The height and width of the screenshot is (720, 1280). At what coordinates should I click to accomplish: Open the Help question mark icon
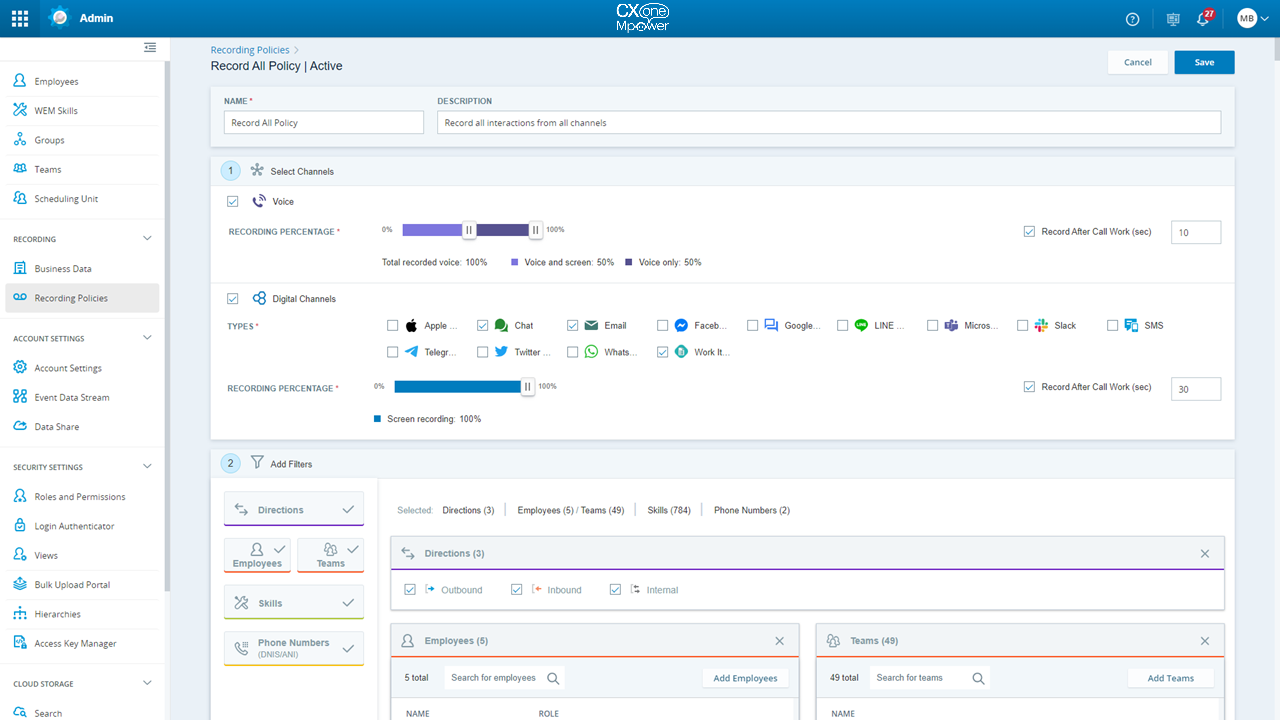pyautogui.click(x=1131, y=18)
